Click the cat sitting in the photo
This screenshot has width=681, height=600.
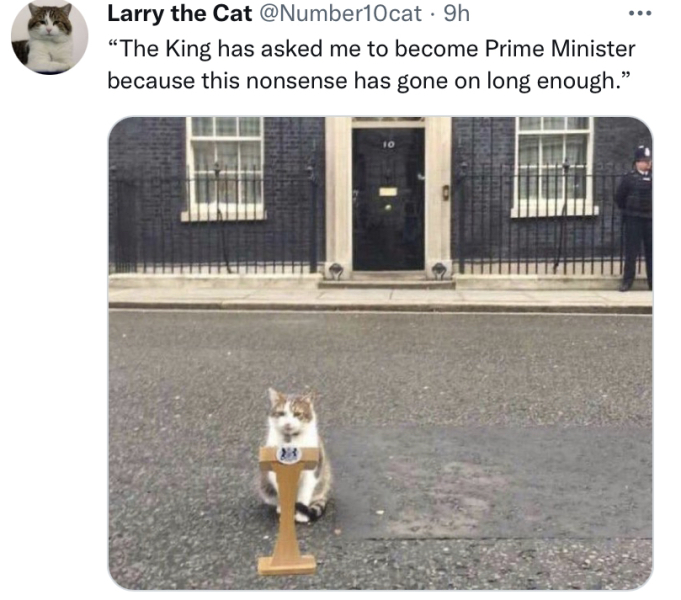(297, 455)
